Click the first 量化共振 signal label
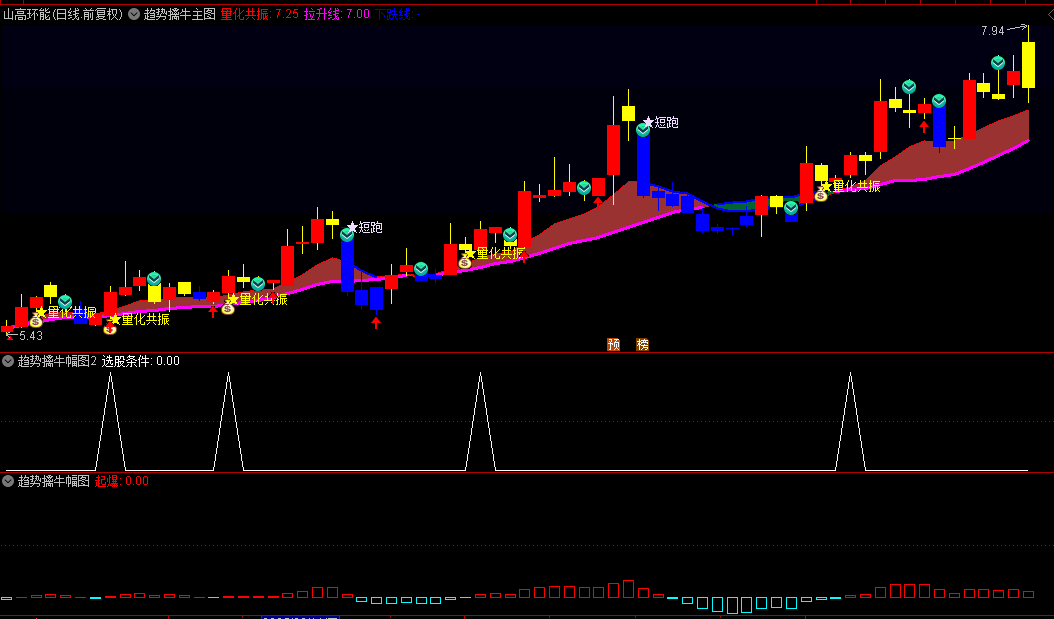This screenshot has width=1054, height=619. coord(72,312)
